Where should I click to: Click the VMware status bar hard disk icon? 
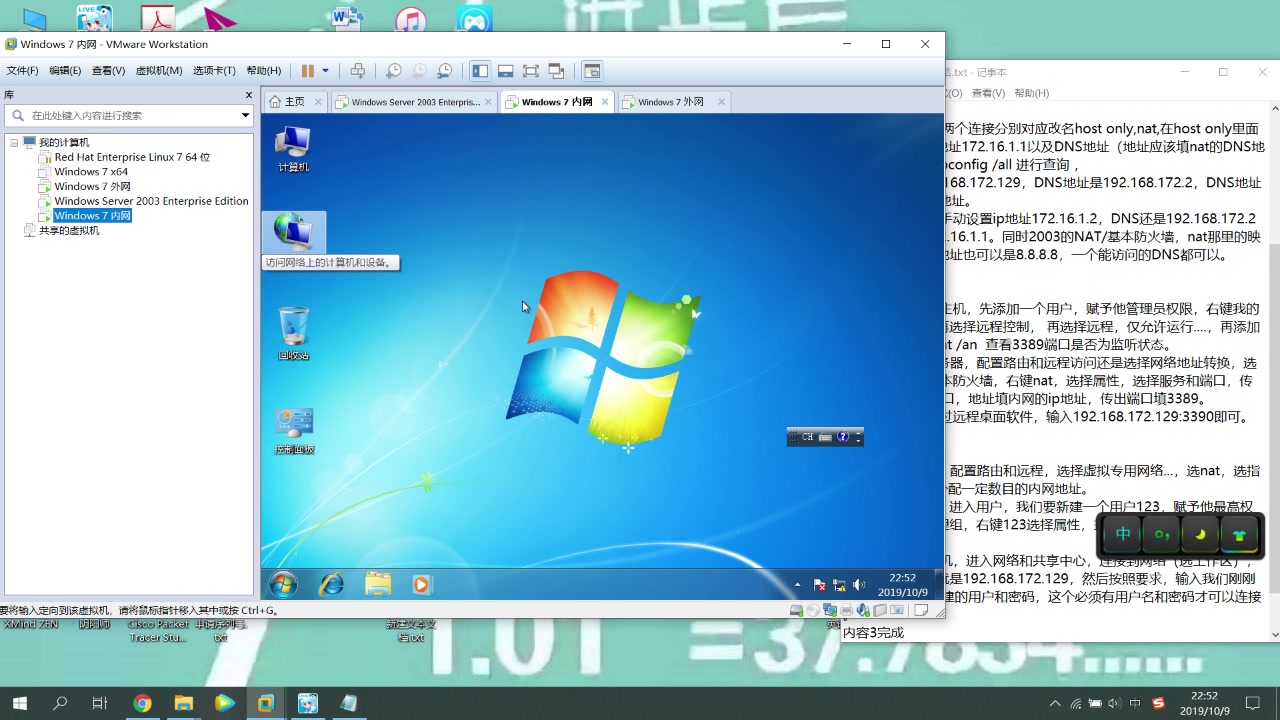tap(796, 610)
